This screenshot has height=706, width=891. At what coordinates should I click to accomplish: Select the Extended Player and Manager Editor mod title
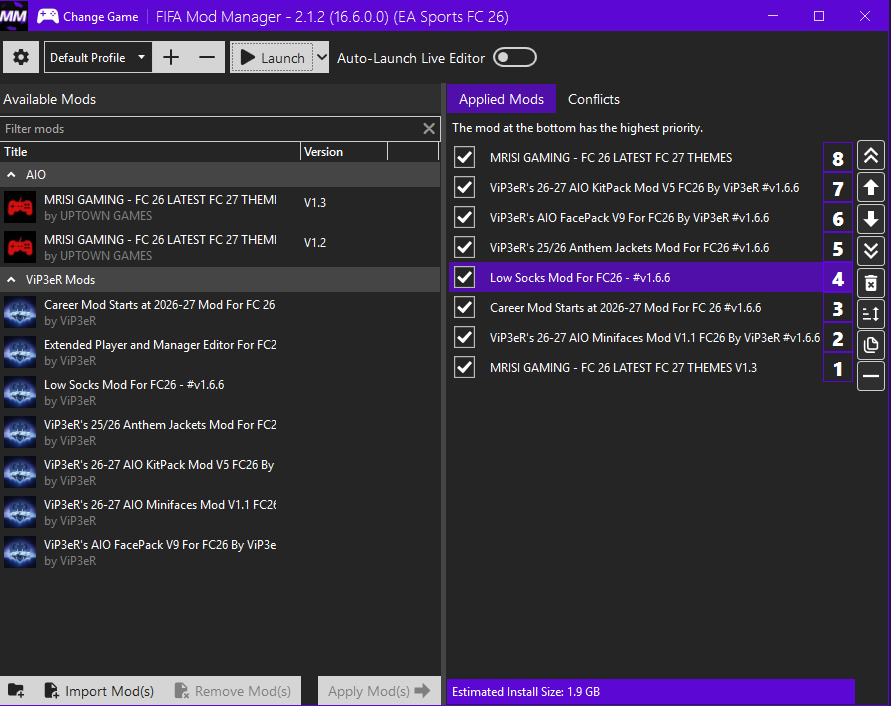tap(160, 344)
